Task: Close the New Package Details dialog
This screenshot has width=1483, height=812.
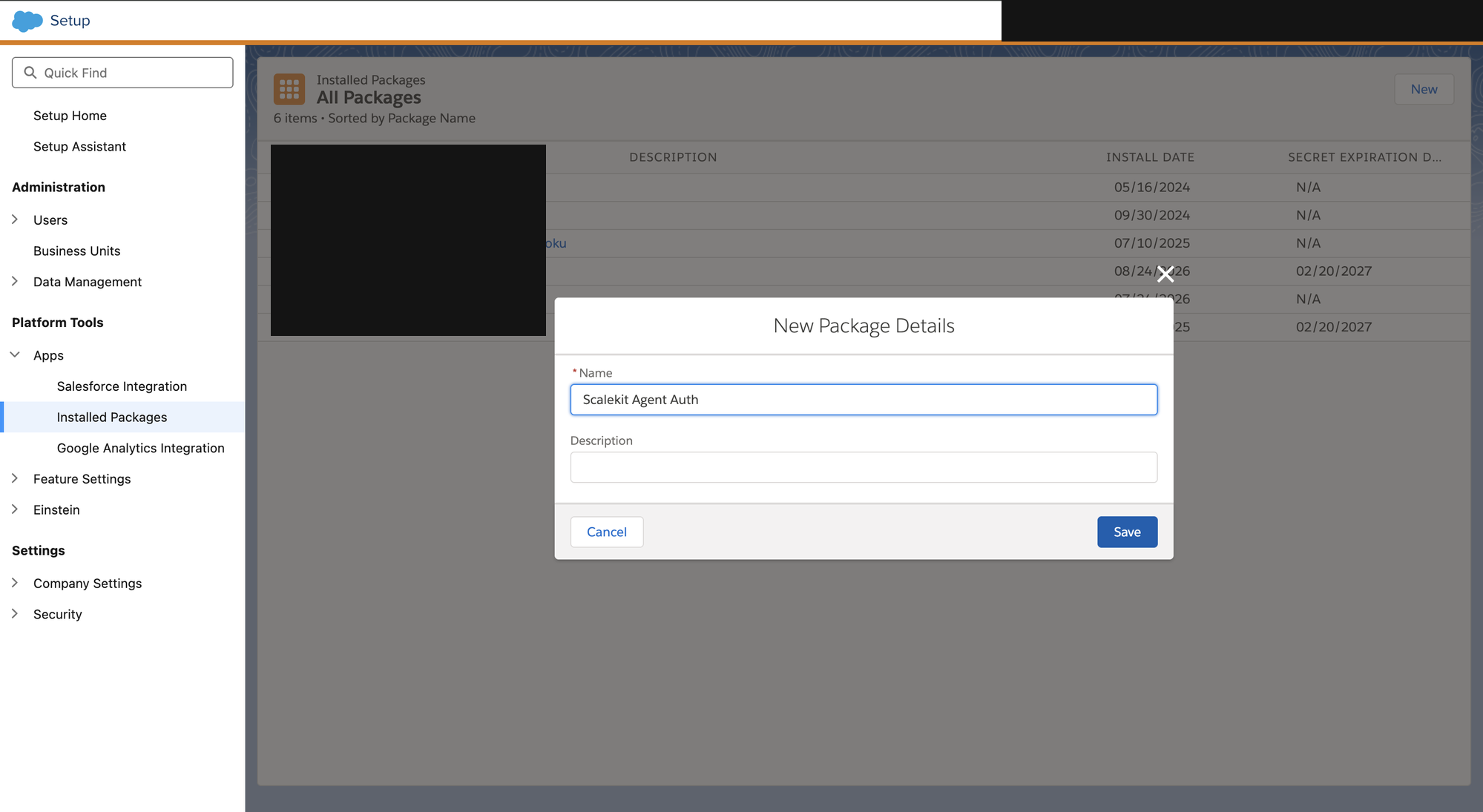Action: point(1165,274)
